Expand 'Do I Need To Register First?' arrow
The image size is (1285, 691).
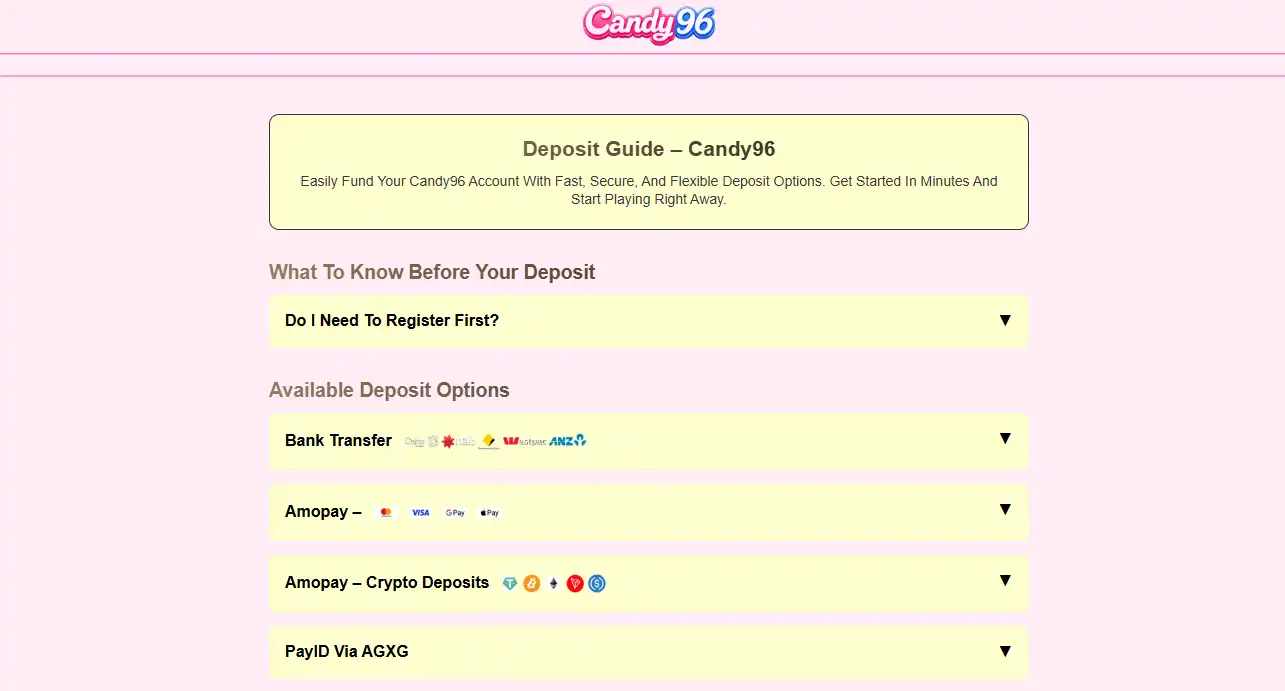coord(1005,320)
